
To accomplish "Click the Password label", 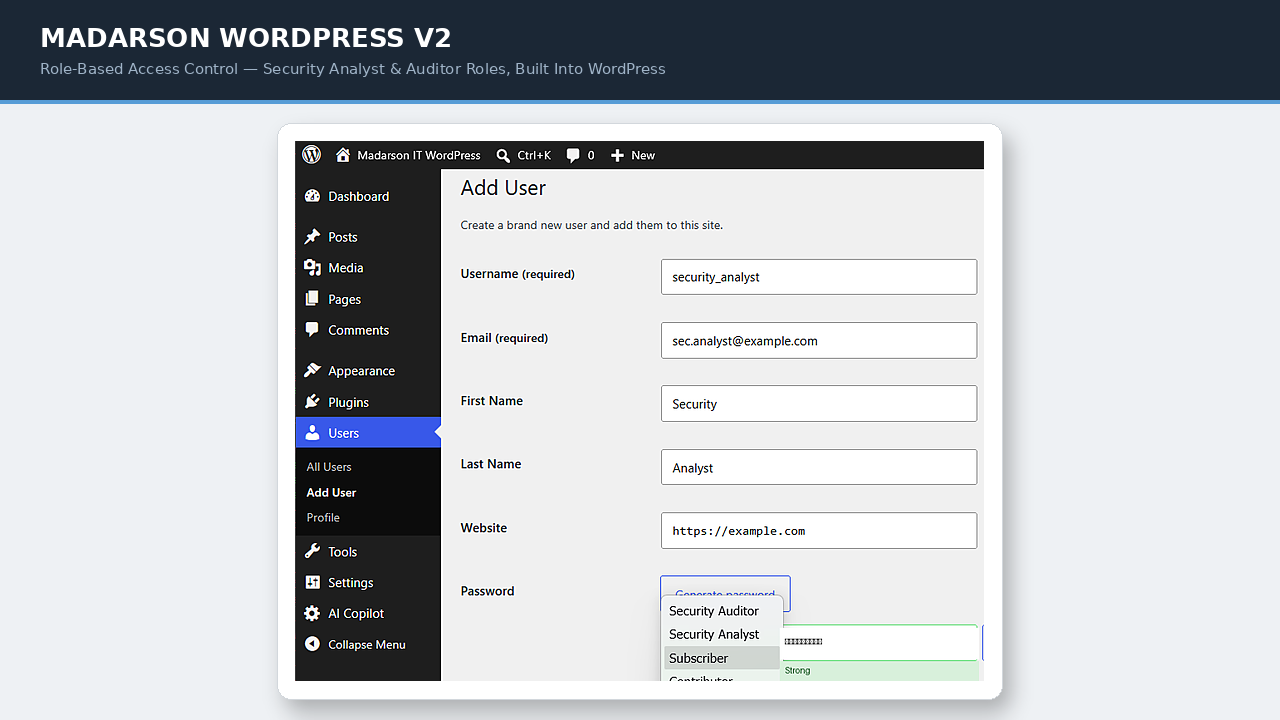I will point(487,591).
